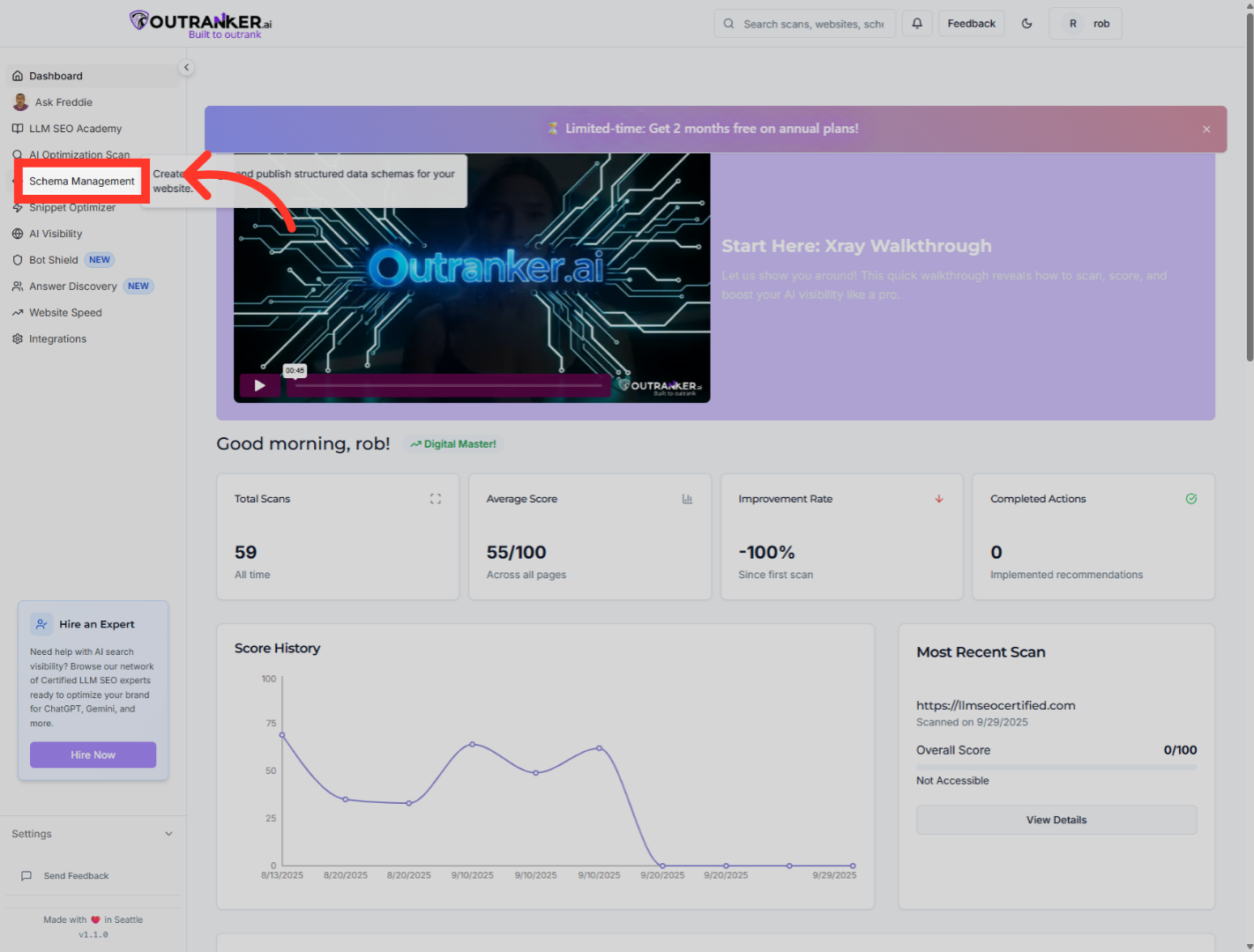This screenshot has width=1254, height=952.
Task: Toggle dark mode with moon icon
Action: pos(1026,24)
